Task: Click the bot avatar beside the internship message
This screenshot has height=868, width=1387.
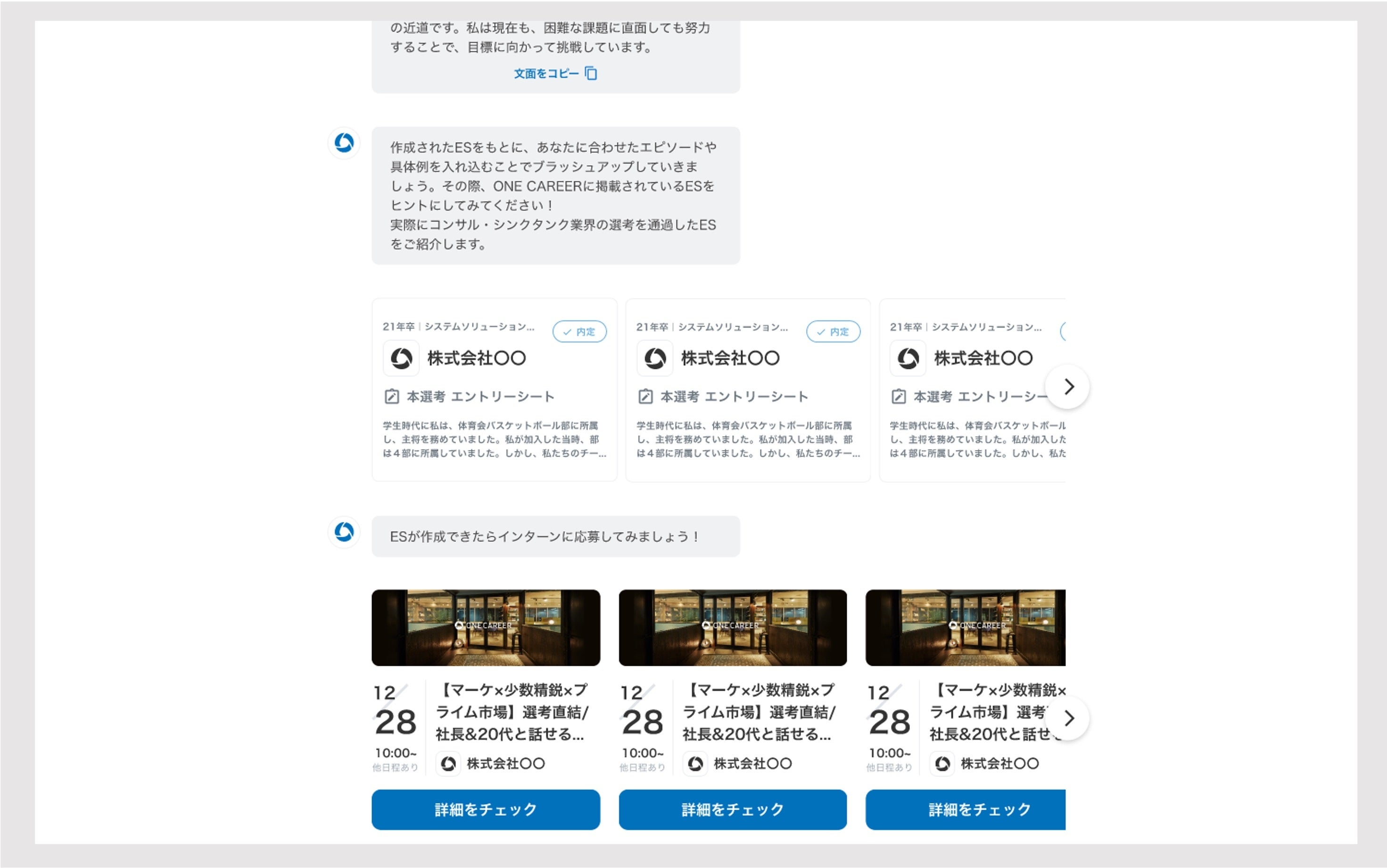Action: click(x=344, y=532)
